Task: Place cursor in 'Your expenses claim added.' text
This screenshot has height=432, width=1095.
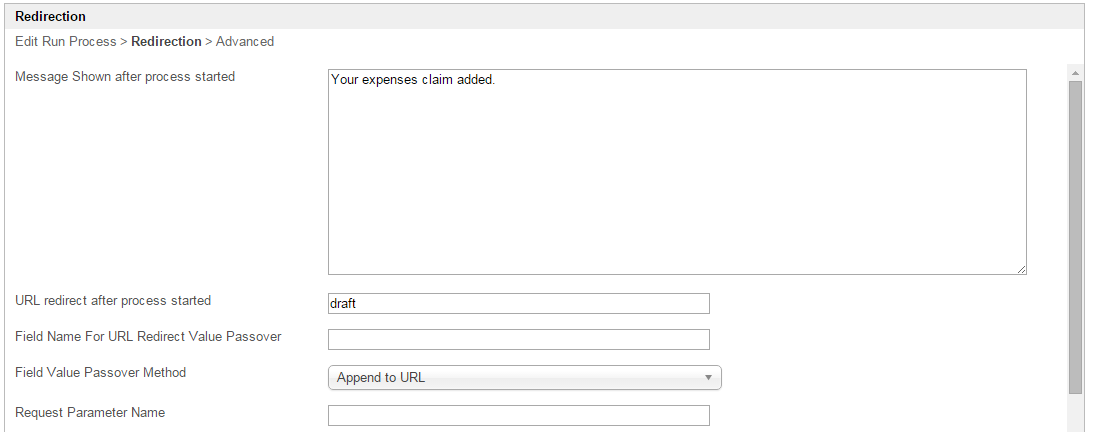Action: tap(413, 80)
